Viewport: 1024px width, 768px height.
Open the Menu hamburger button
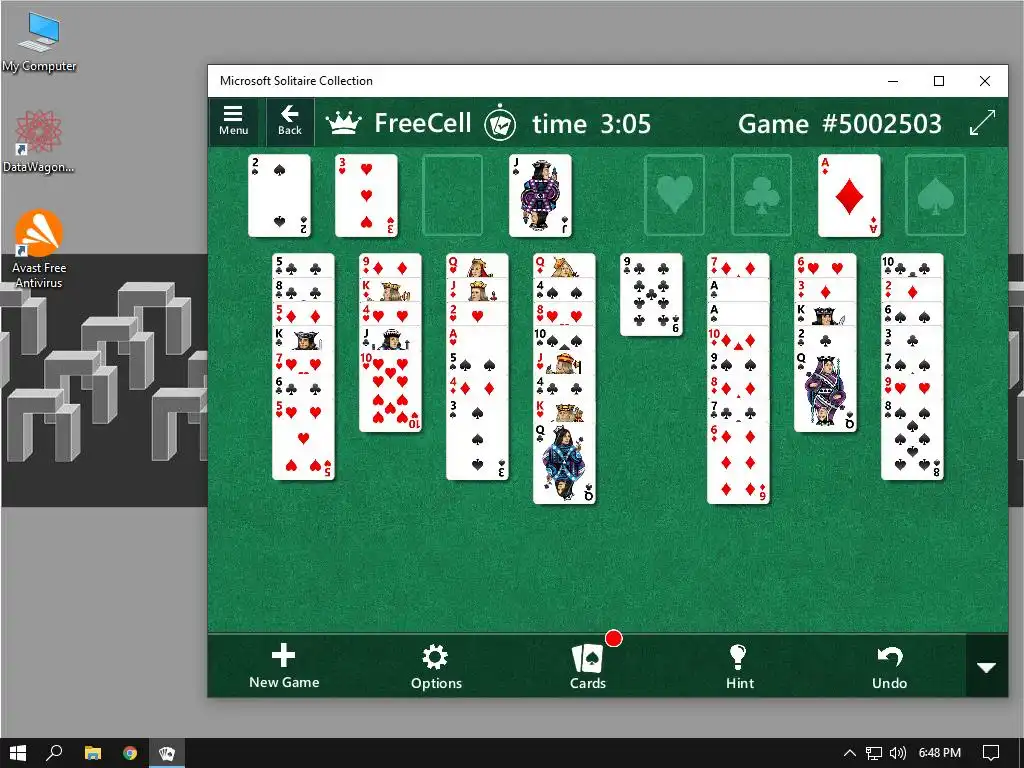coord(233,121)
